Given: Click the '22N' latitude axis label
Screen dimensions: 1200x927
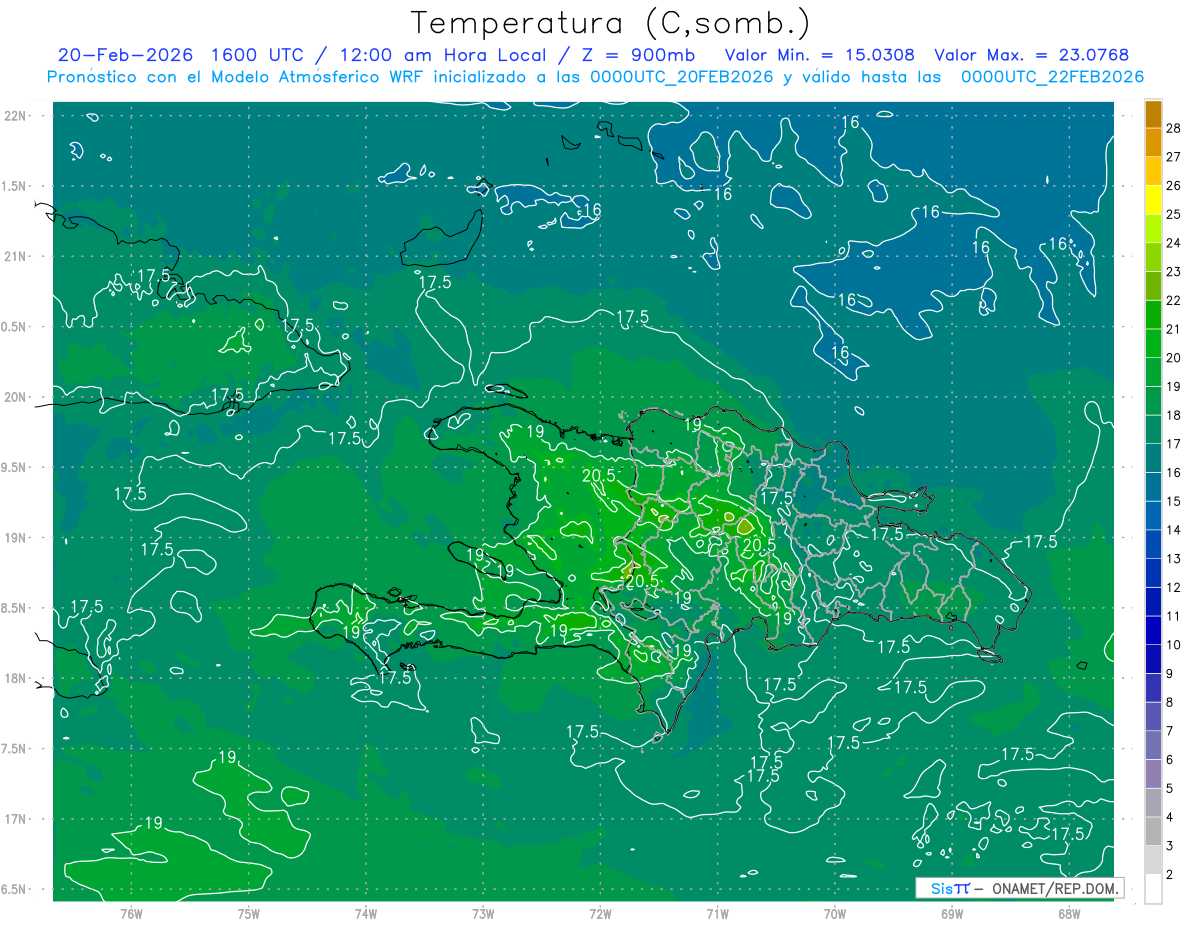Looking at the screenshot, I should pyautogui.click(x=16, y=116).
